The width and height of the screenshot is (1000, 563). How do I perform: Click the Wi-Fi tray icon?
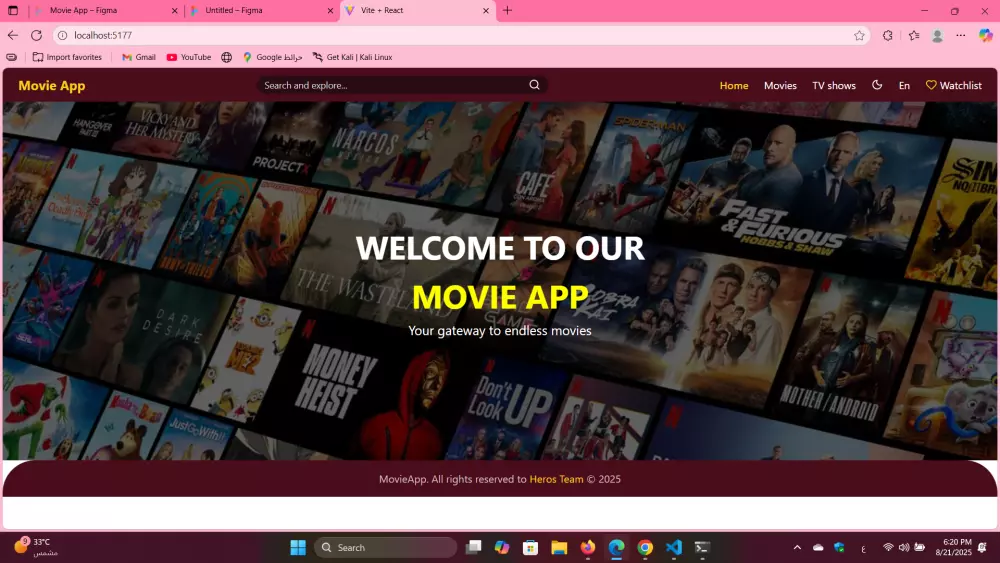pyautogui.click(x=888, y=547)
